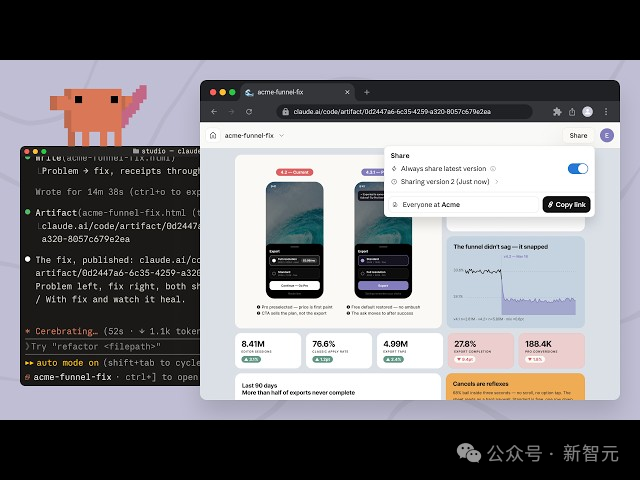
Task: Click the terminal Try "refactor <filepath>" prompt input
Action: [x=112, y=347]
